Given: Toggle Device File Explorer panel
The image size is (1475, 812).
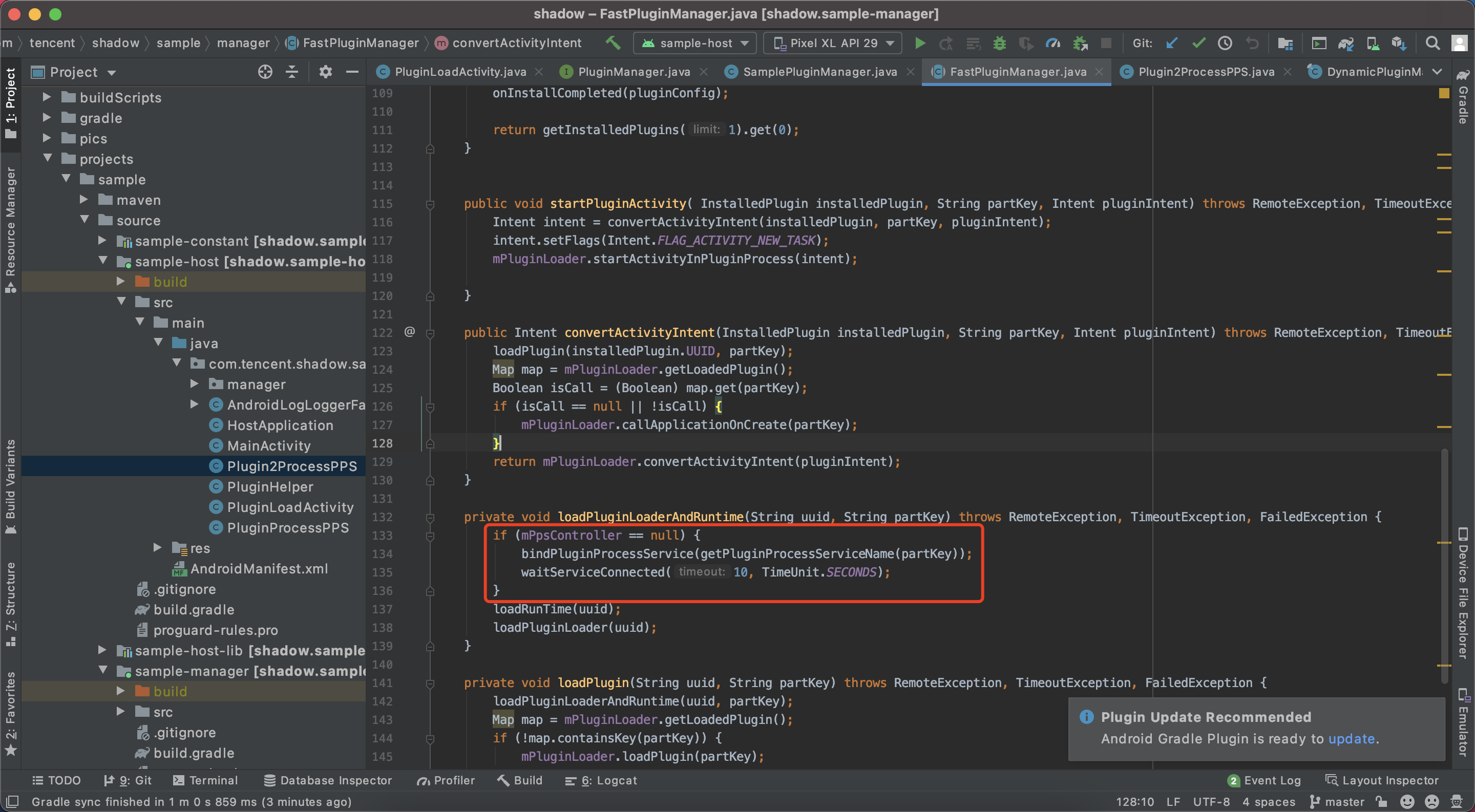Looking at the screenshot, I should click(1463, 592).
